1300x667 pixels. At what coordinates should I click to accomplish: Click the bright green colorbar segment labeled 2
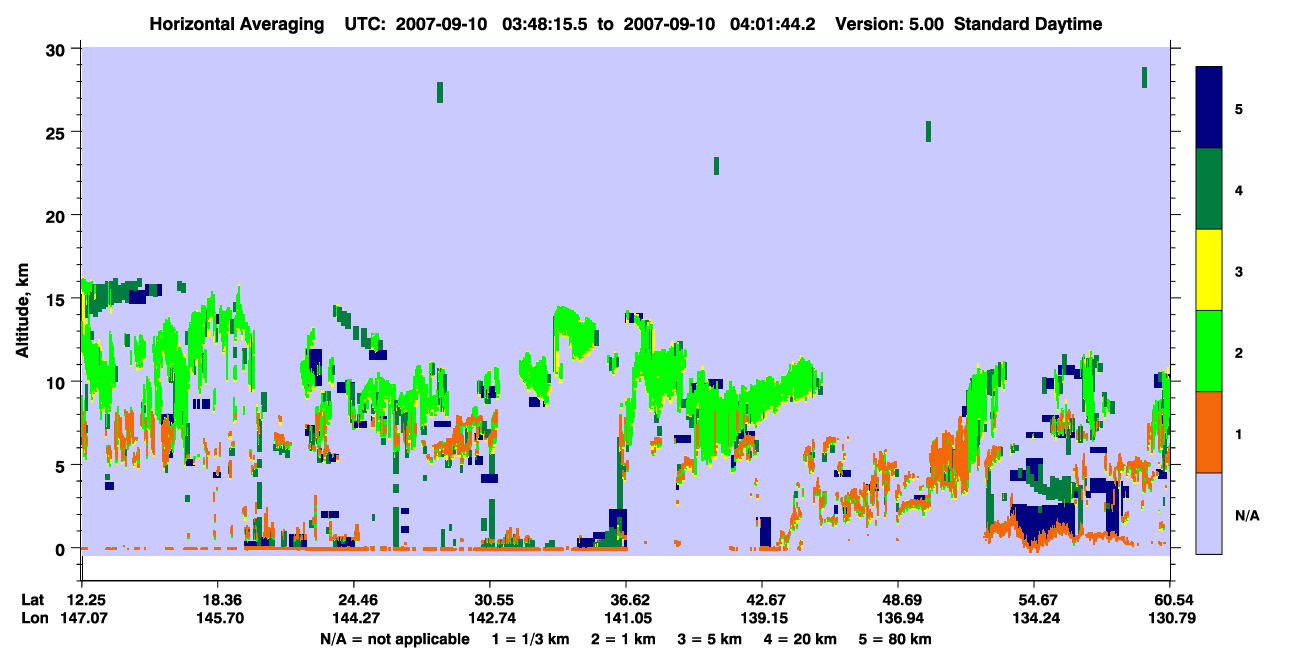(1209, 351)
